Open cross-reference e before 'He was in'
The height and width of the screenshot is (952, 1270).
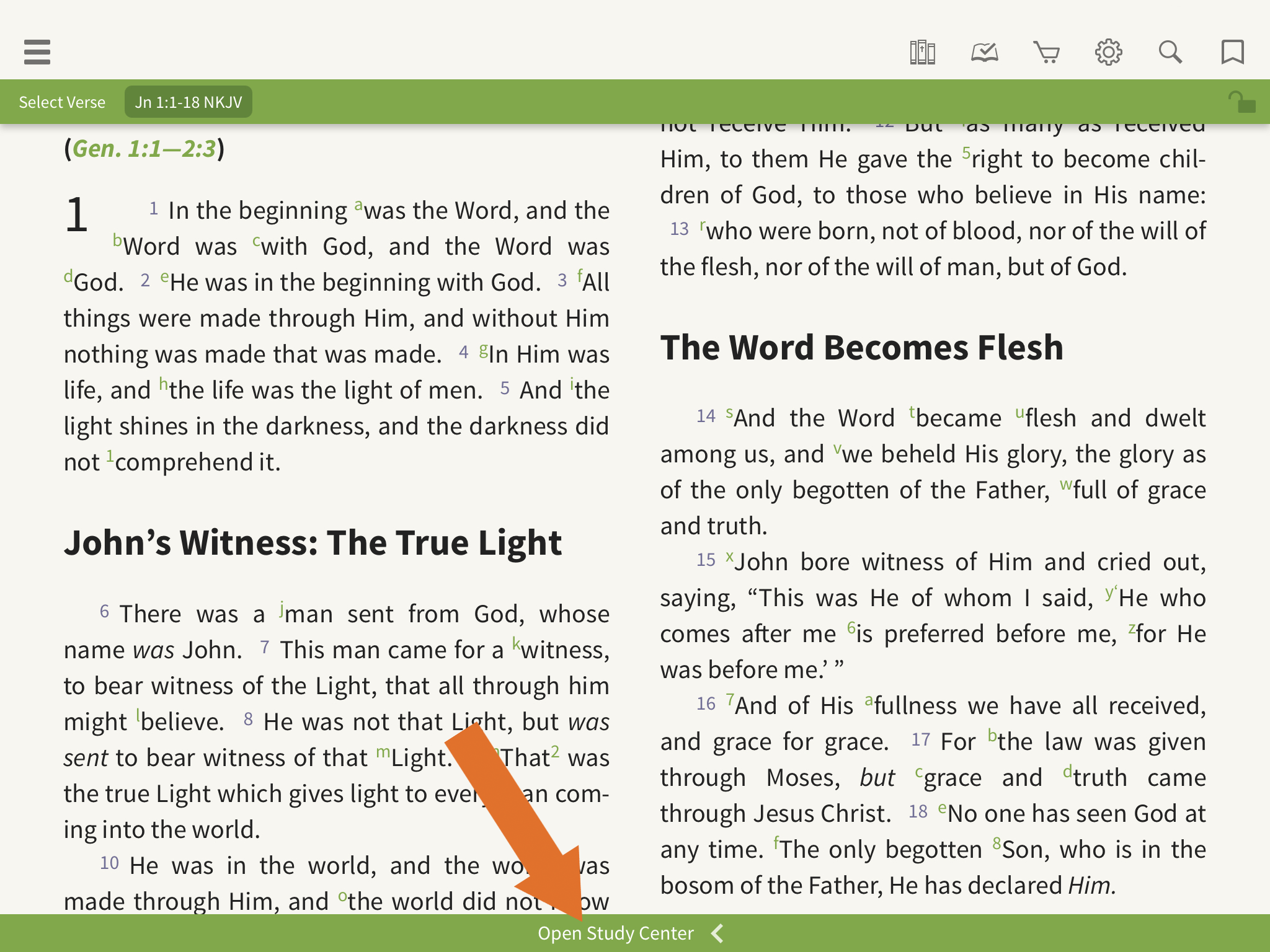(x=164, y=276)
